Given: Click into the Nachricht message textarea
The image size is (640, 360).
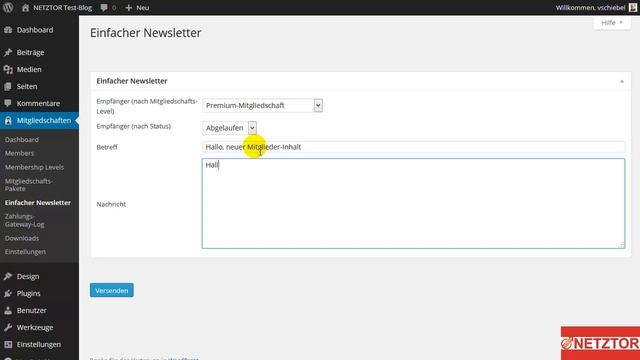Looking at the screenshot, I should coord(413,203).
